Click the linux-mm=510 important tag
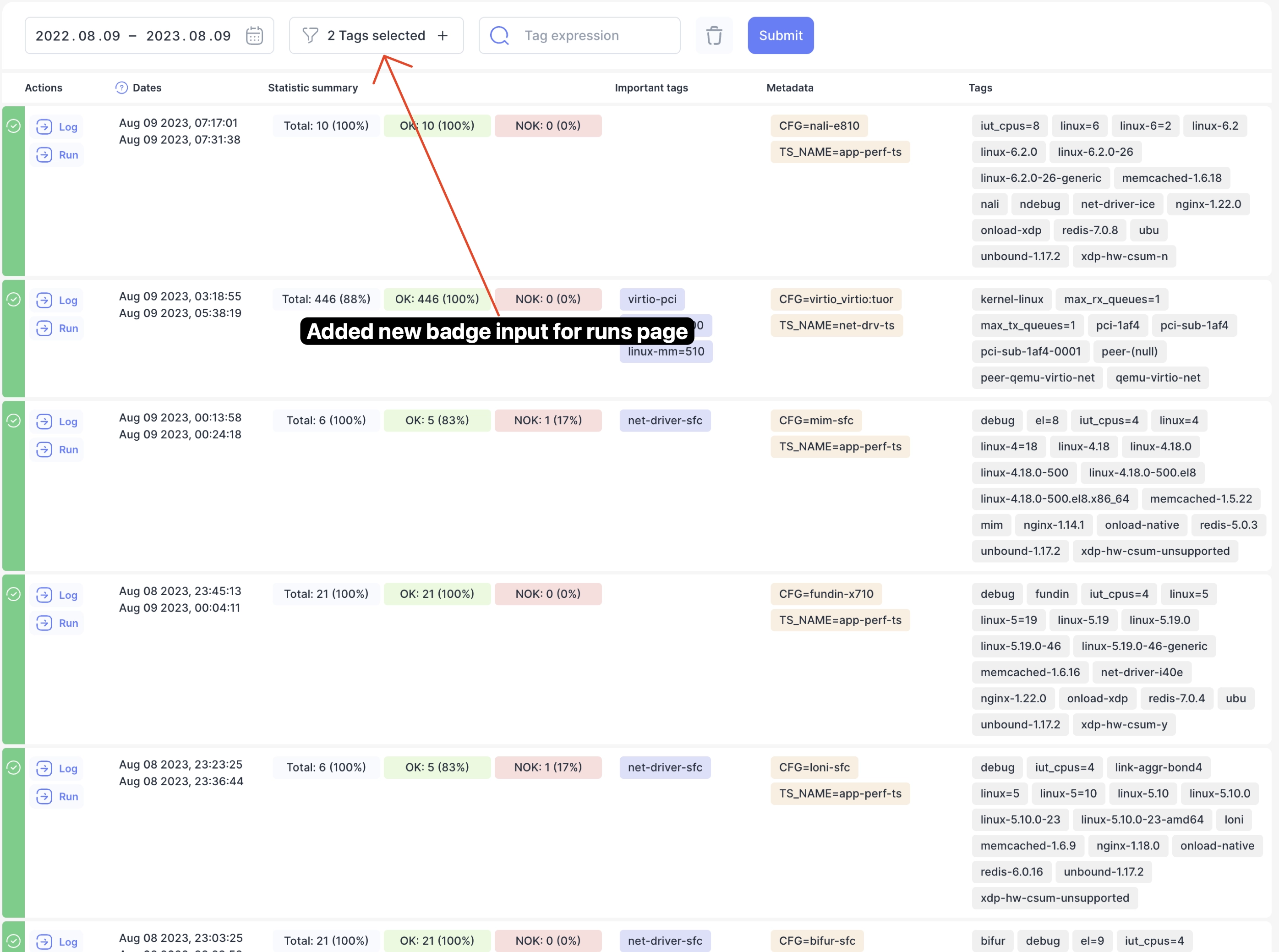1279x952 pixels. pos(666,352)
